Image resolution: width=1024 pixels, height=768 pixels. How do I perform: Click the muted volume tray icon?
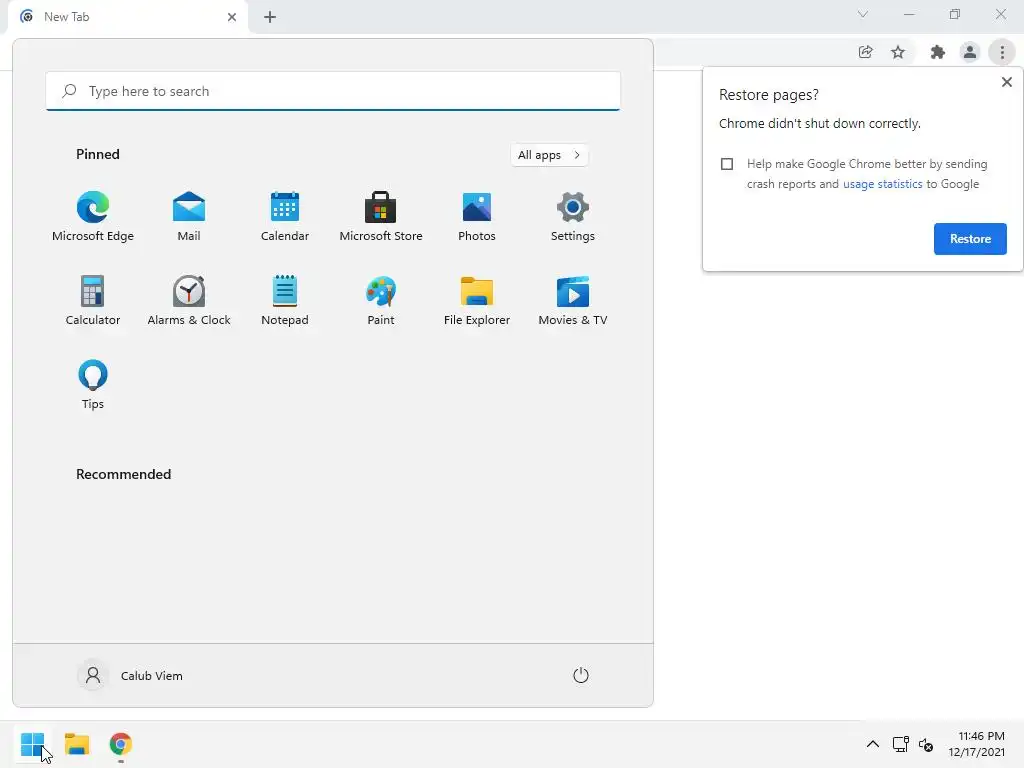coord(925,744)
